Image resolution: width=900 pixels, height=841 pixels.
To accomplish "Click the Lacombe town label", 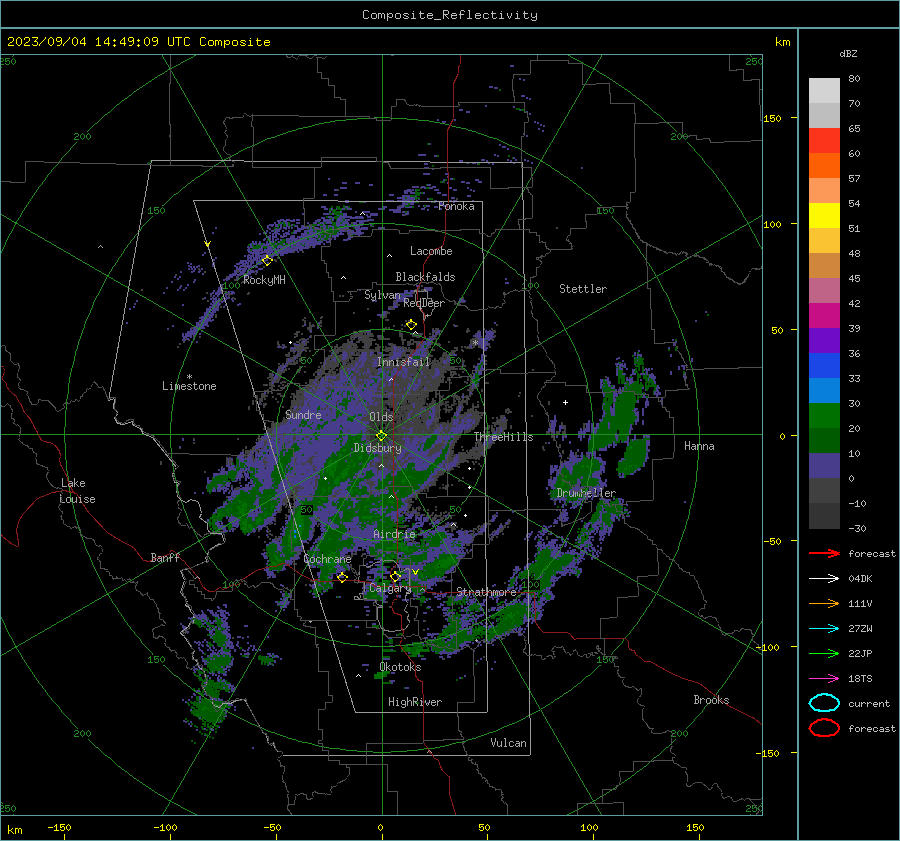I will 431,251.
